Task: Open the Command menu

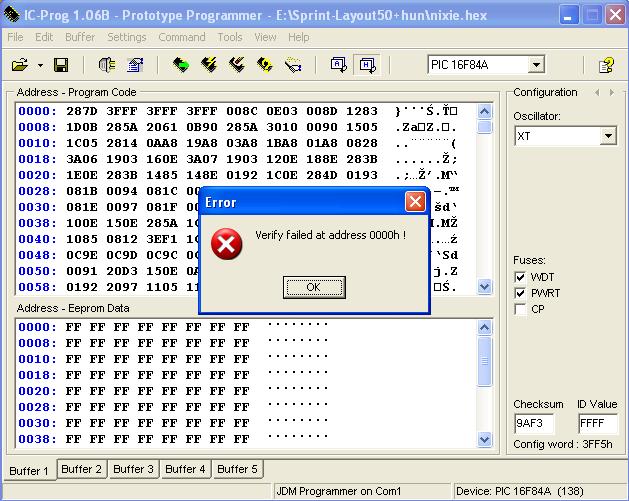Action: pos(182,37)
